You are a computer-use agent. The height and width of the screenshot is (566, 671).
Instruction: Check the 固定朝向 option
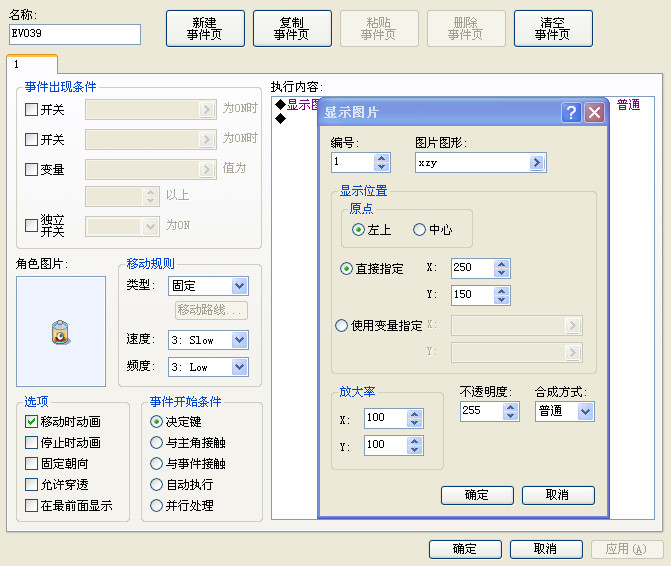pyautogui.click(x=31, y=463)
